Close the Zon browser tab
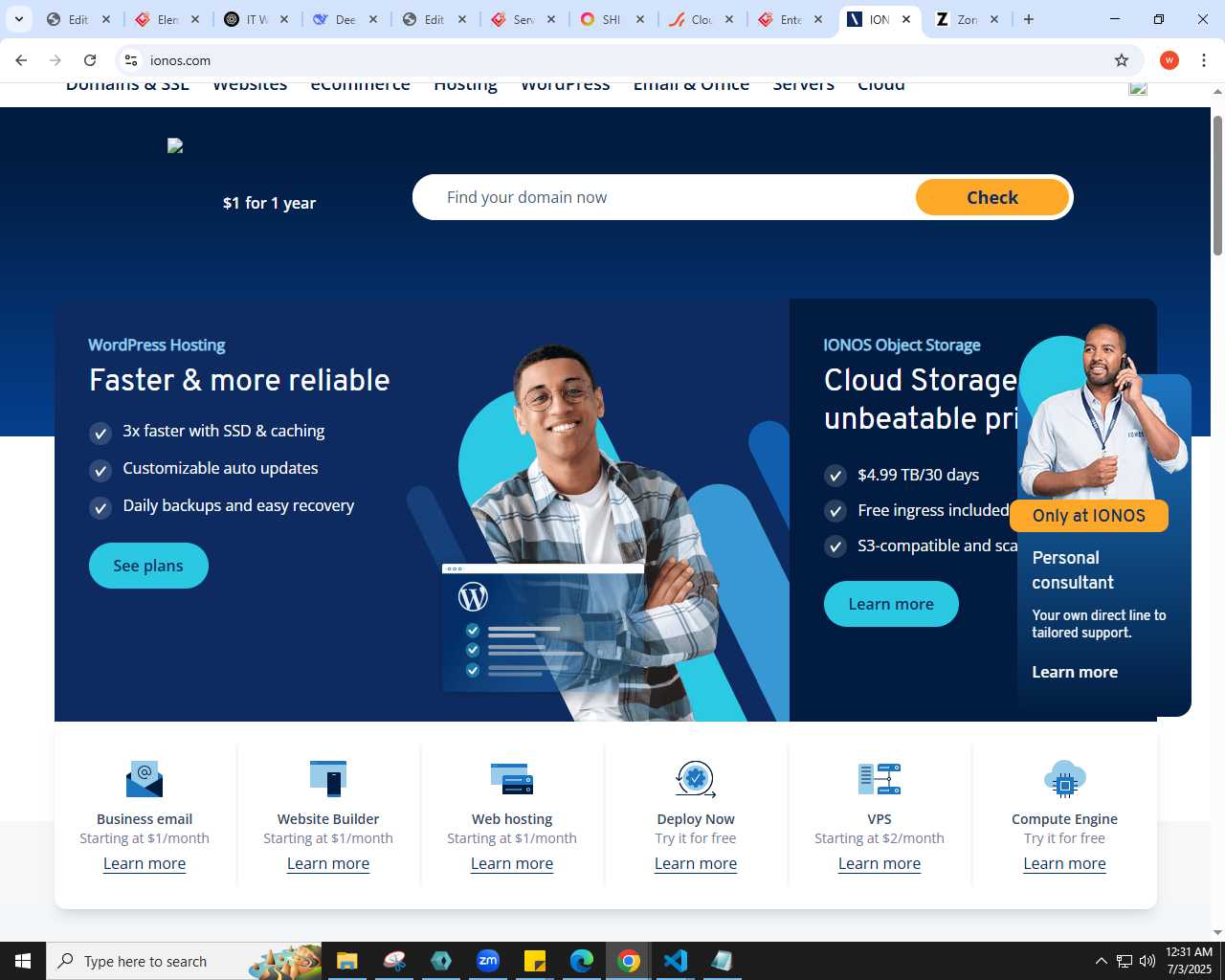 (994, 19)
